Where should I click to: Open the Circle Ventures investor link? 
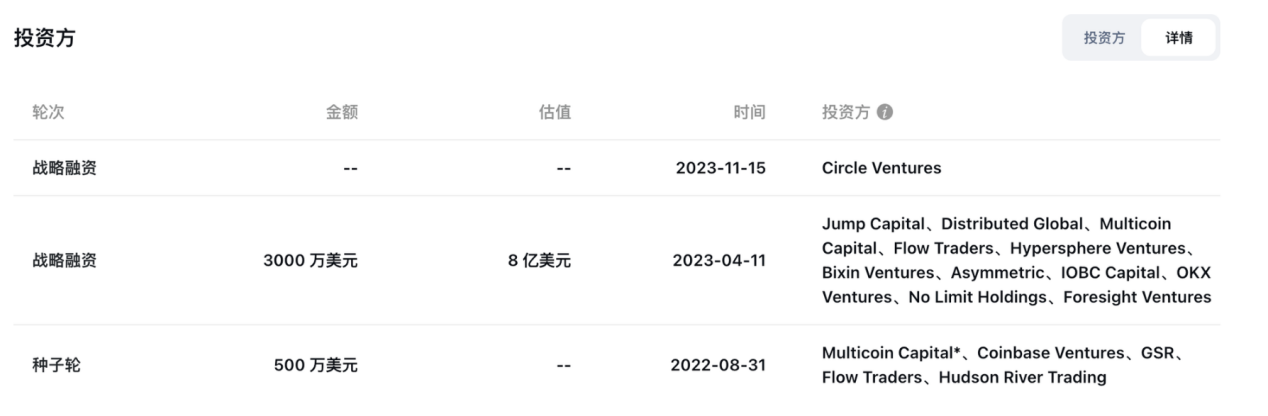pyautogui.click(x=881, y=168)
